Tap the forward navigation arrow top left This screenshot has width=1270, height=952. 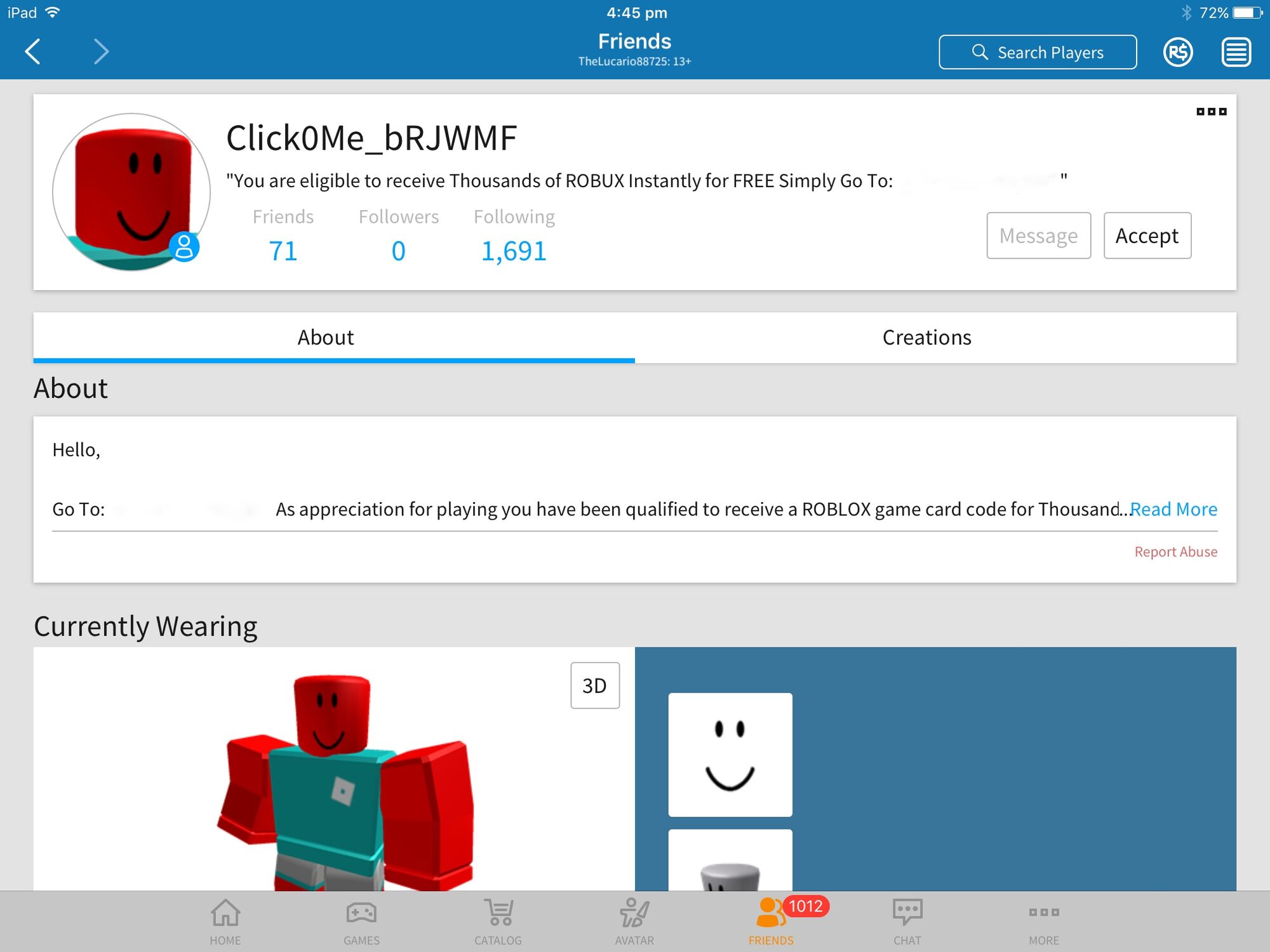(x=100, y=51)
